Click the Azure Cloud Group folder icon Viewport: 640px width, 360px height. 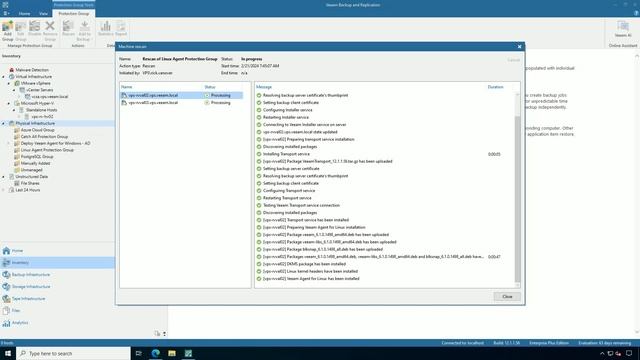click(x=17, y=130)
